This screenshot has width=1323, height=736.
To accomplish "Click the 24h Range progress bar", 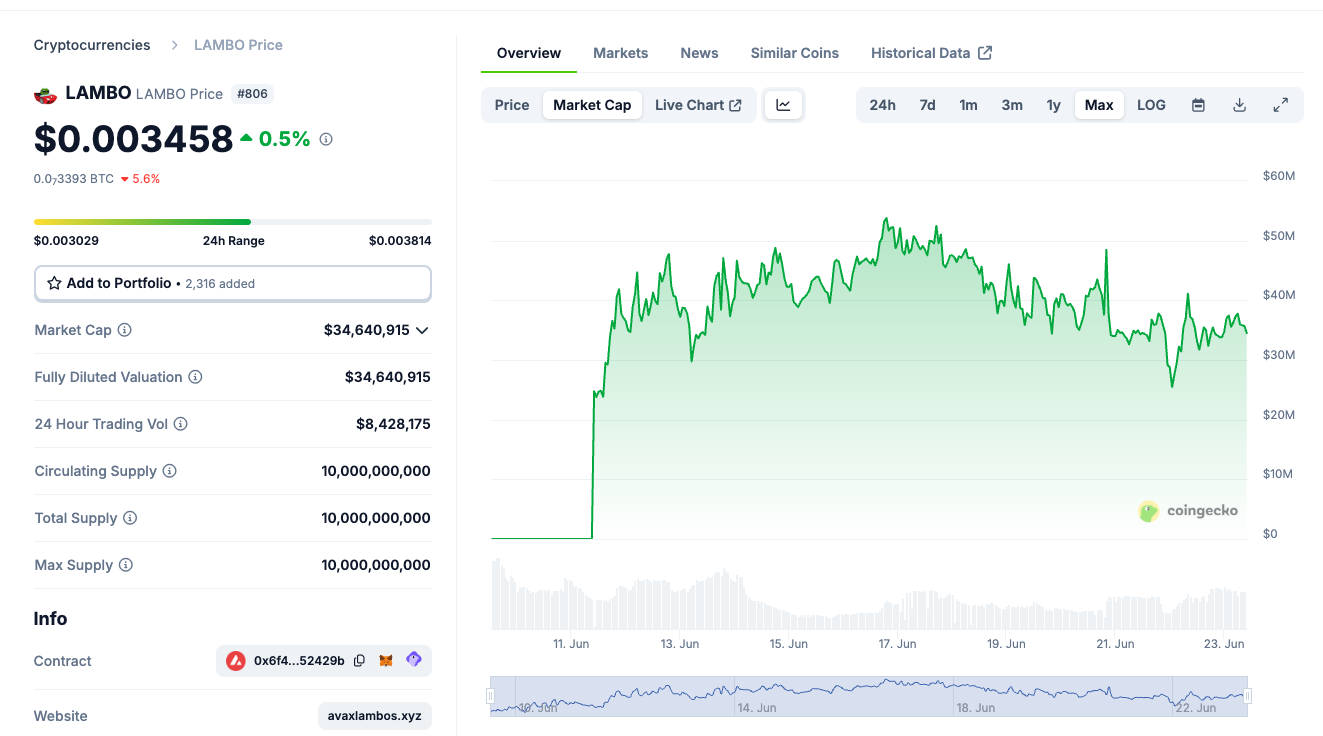I will click(233, 222).
